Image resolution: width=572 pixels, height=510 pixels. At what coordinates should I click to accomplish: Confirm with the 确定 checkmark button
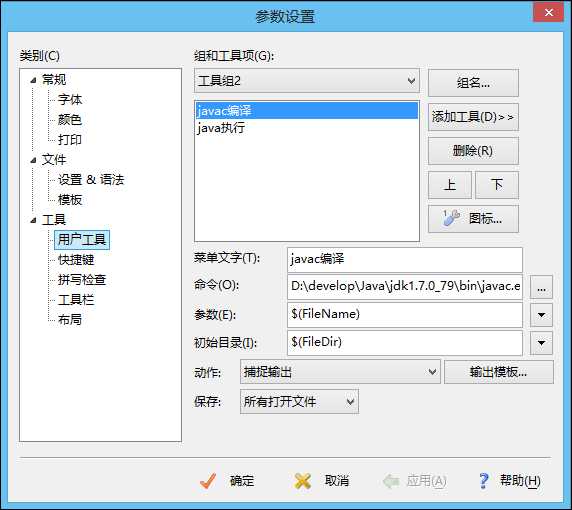click(228, 481)
